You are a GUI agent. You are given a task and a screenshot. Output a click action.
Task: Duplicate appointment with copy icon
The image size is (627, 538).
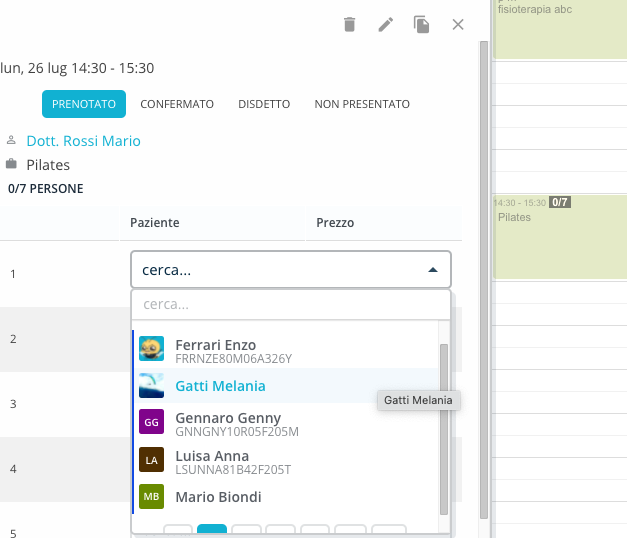[x=421, y=24]
